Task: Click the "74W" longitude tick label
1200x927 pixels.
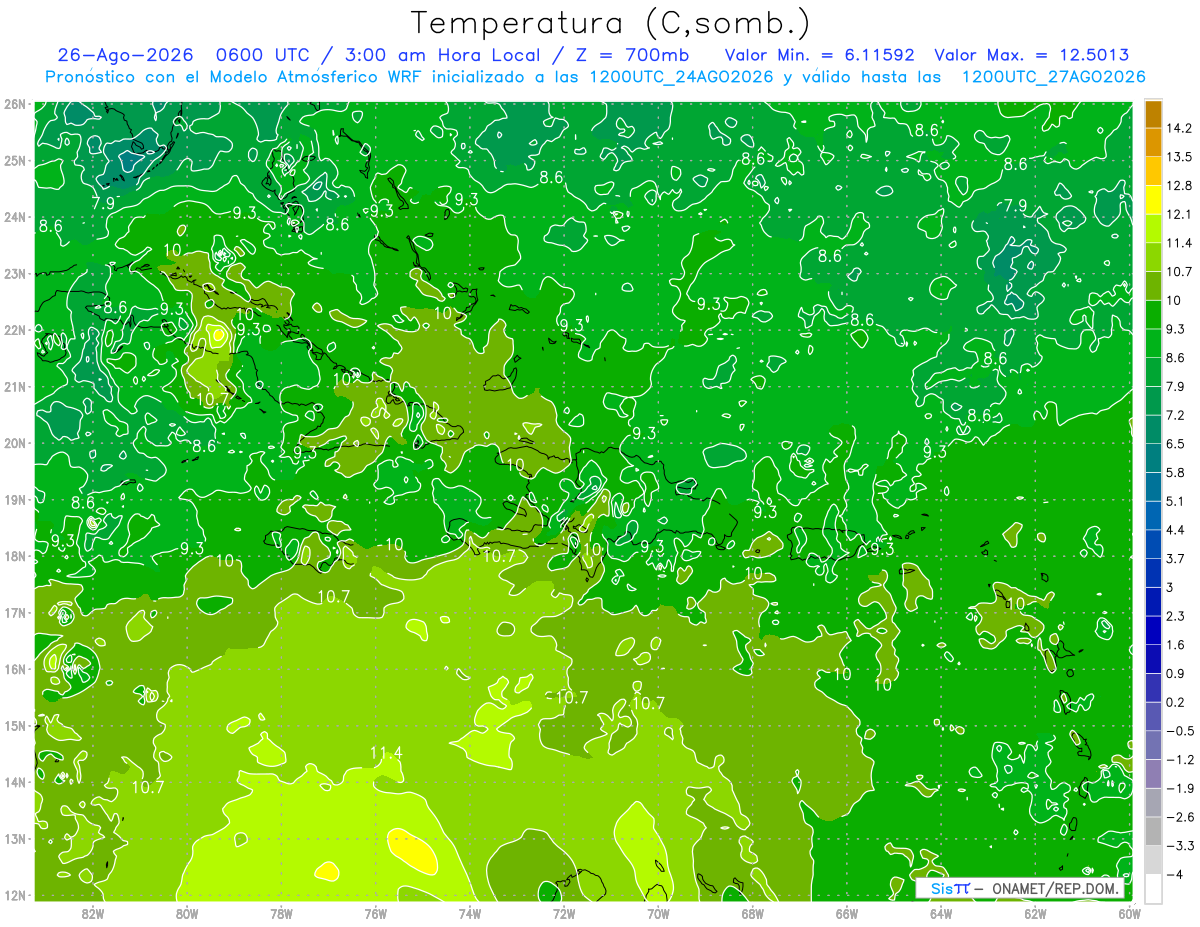Action: pyautogui.click(x=470, y=913)
